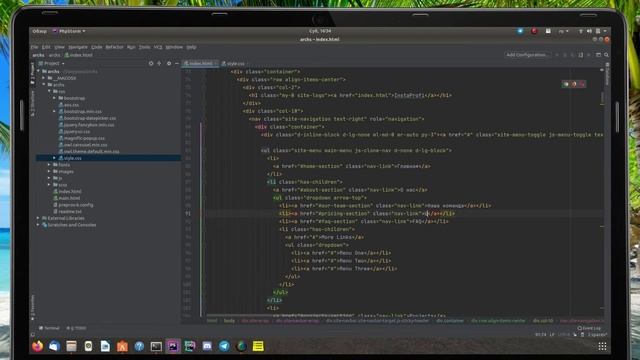640x360 pixels.
Task: Click index.html in navigation breadcrumb
Action: click(79, 55)
